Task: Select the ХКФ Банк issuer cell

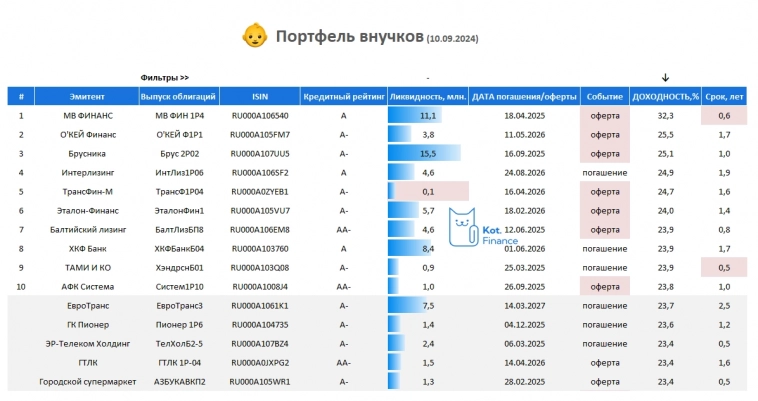Action: [87, 249]
